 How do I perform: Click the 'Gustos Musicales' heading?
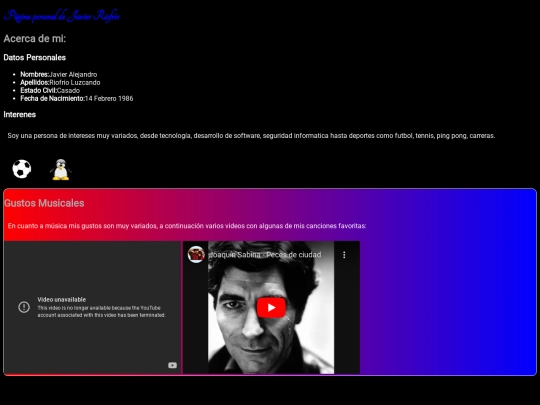click(44, 203)
